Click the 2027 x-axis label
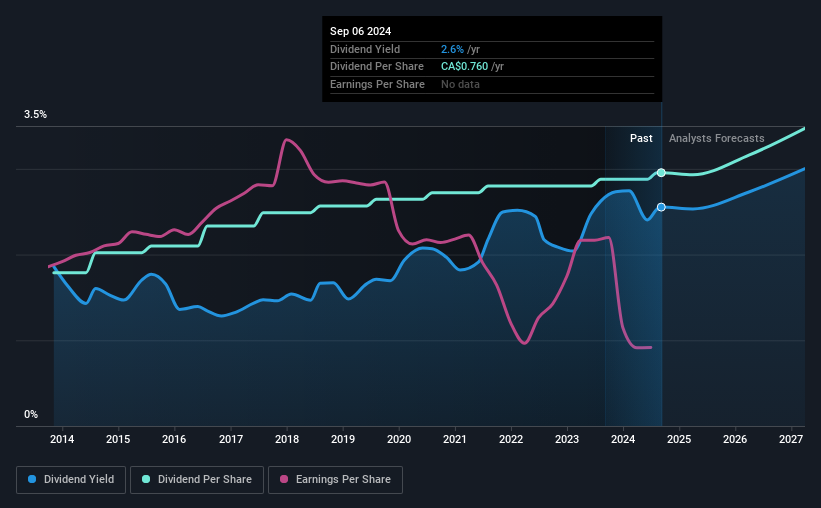The width and height of the screenshot is (821, 508). click(791, 439)
